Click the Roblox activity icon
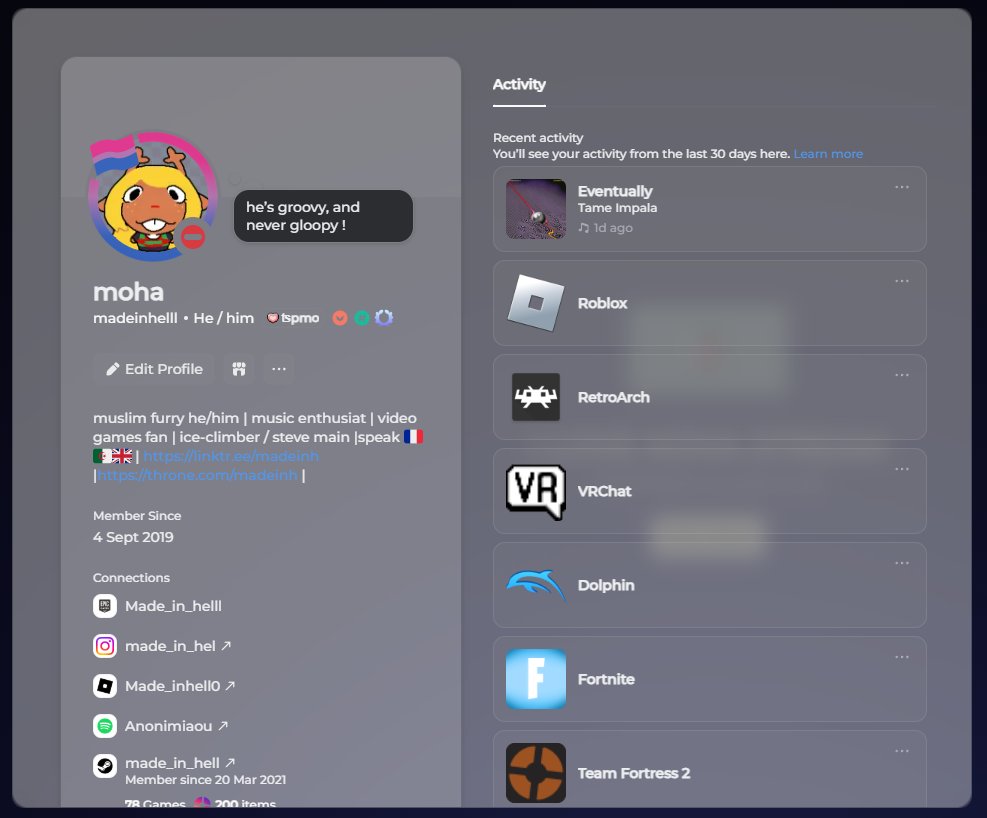Screen dimensions: 987x818 [x=536, y=303]
